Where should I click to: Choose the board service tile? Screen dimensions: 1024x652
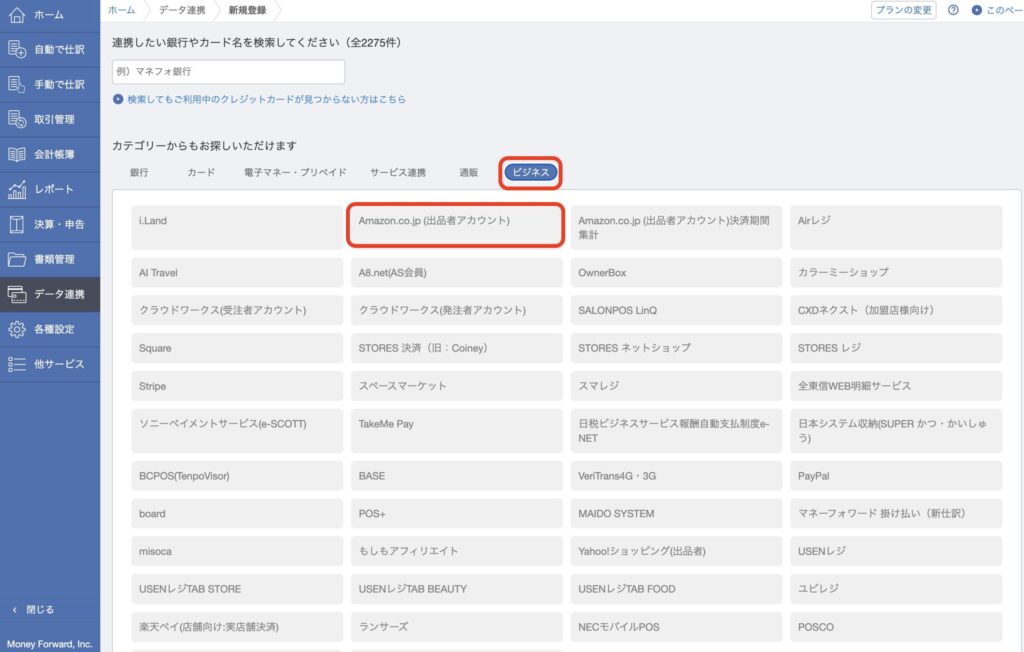(x=237, y=513)
